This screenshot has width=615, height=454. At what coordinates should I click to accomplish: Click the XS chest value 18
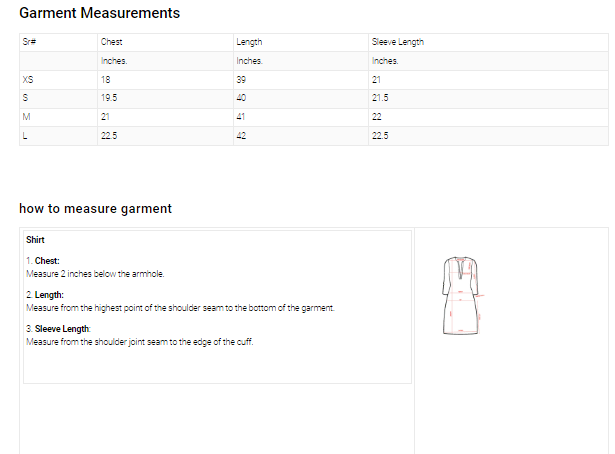tap(105, 79)
